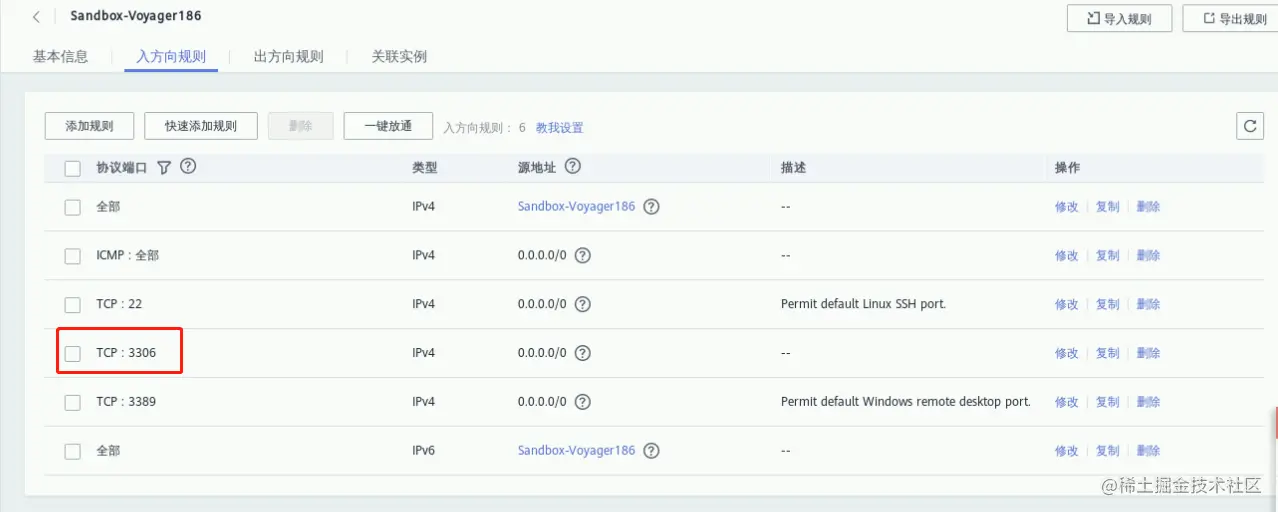The width and height of the screenshot is (1278, 512).
Task: Click 复制 for the IPv4 全部 rule
Action: point(1107,207)
